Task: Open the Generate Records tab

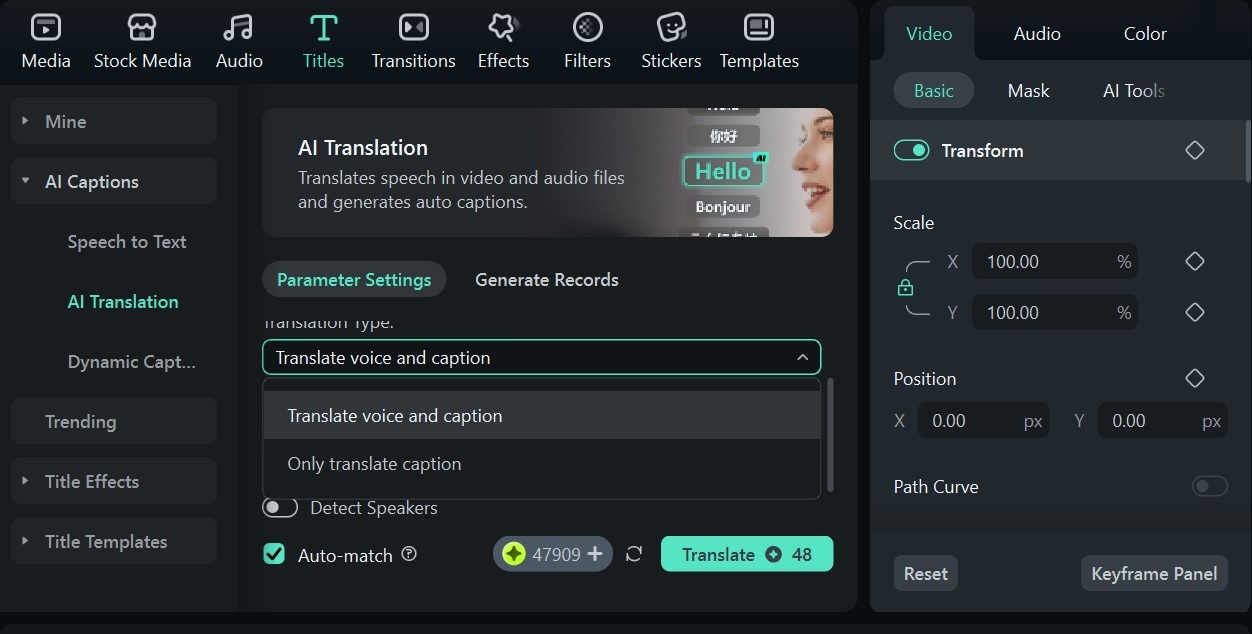Action: pyautogui.click(x=547, y=279)
